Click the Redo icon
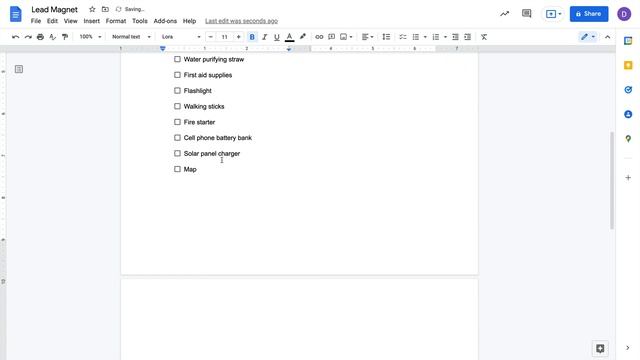This screenshot has height=360, width=640. (x=28, y=37)
